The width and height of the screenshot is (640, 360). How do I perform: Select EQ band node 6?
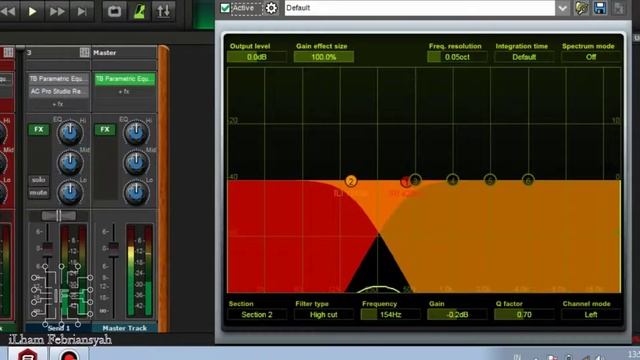tap(528, 180)
